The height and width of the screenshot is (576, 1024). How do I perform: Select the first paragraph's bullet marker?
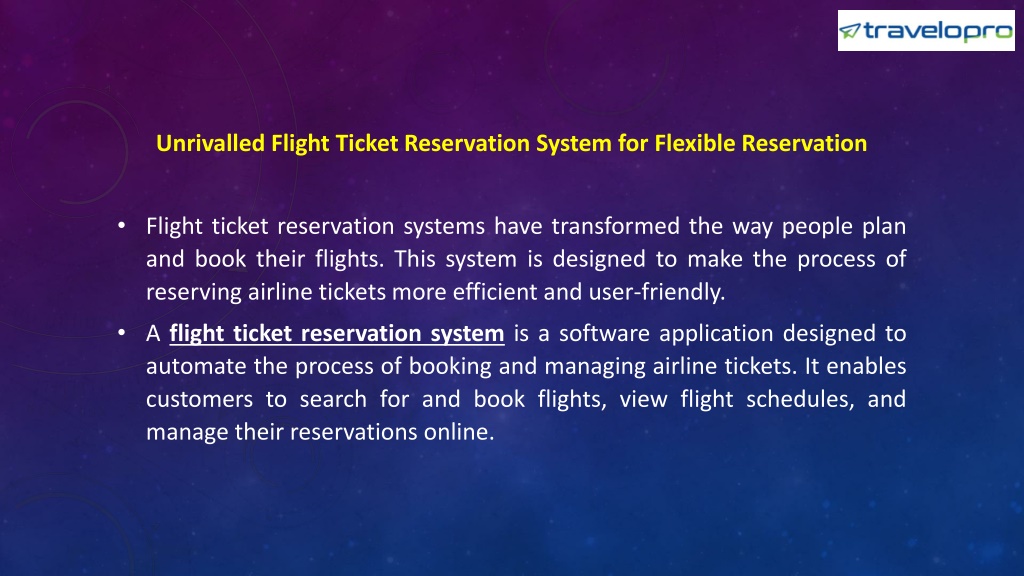(x=121, y=226)
